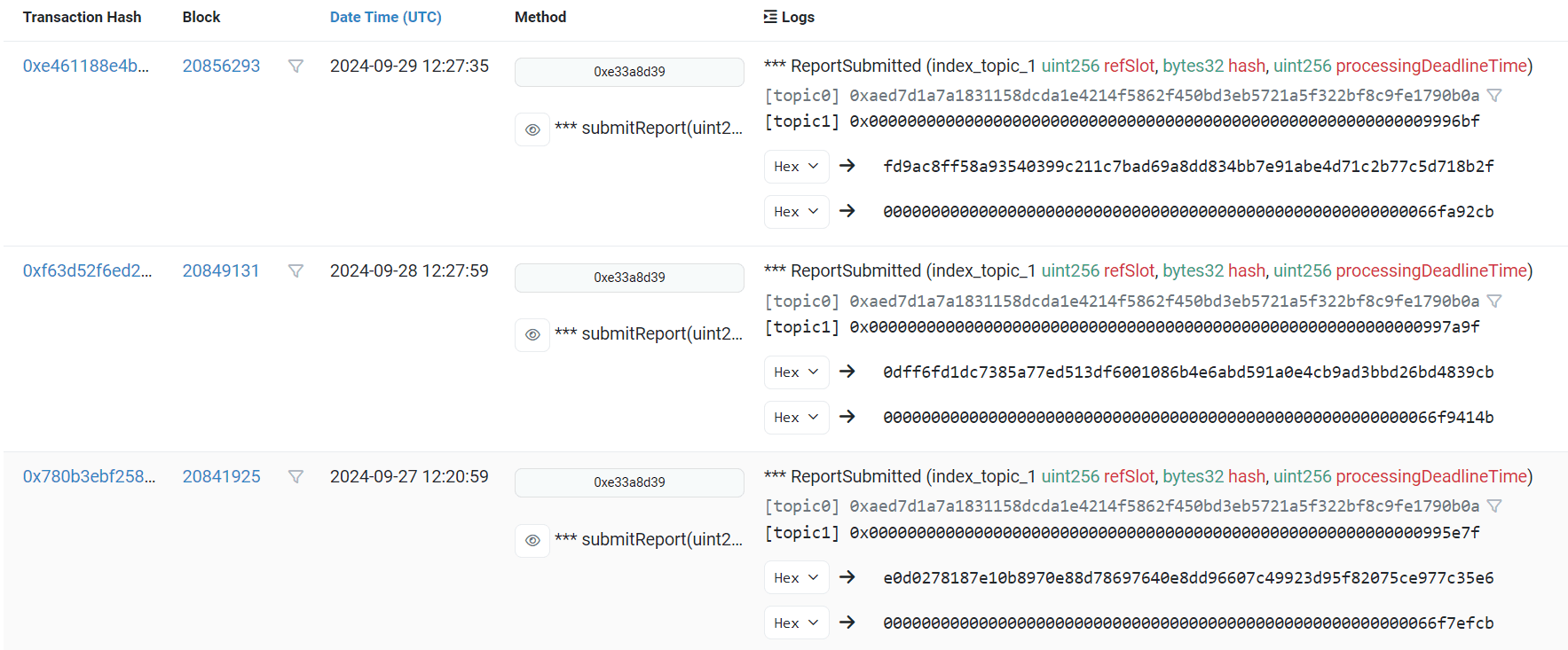Image resolution: width=1568 pixels, height=650 pixels.
Task: Filter by block 20856293 funnel icon
Action: (295, 67)
